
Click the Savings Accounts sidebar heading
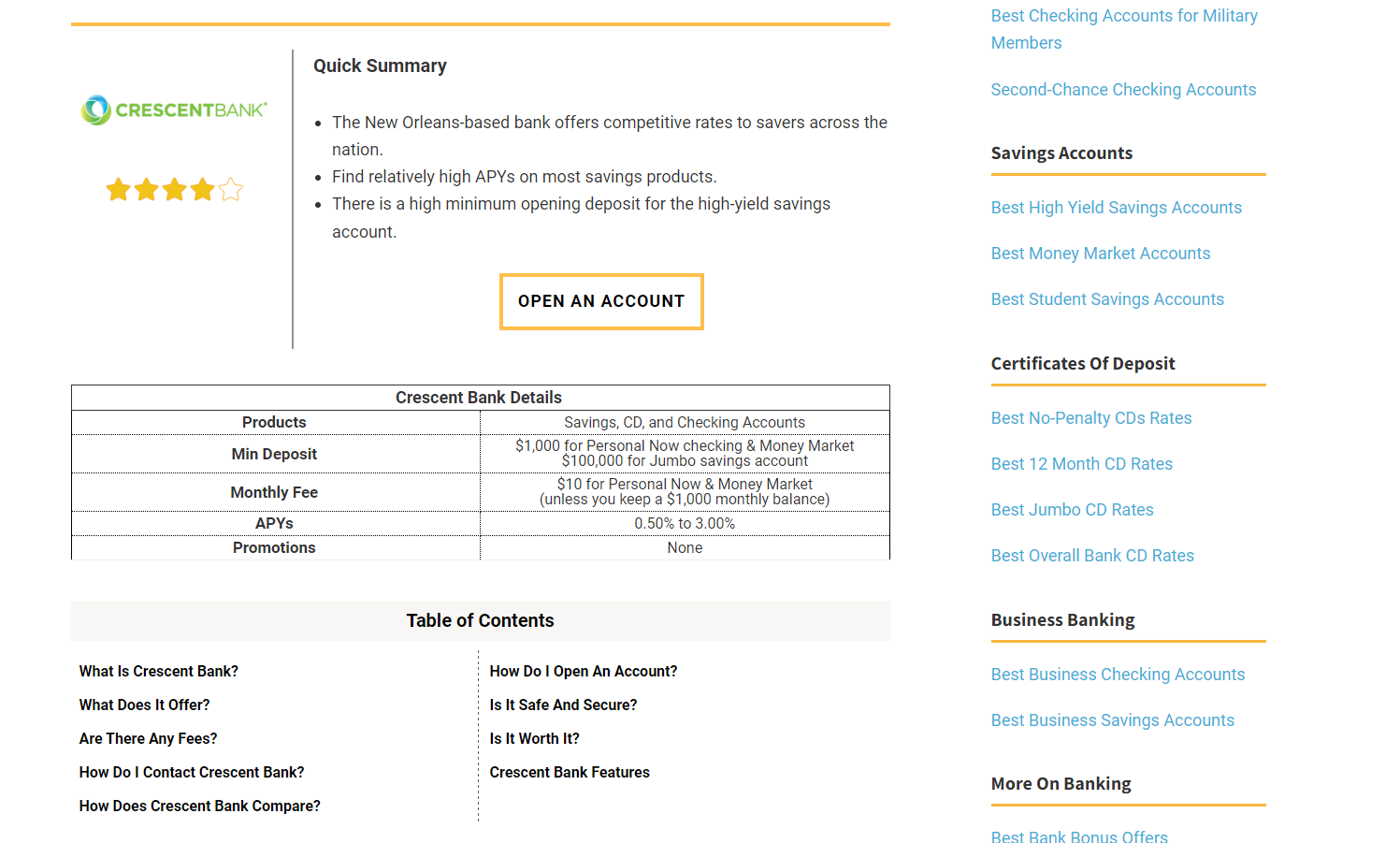[x=1061, y=153]
